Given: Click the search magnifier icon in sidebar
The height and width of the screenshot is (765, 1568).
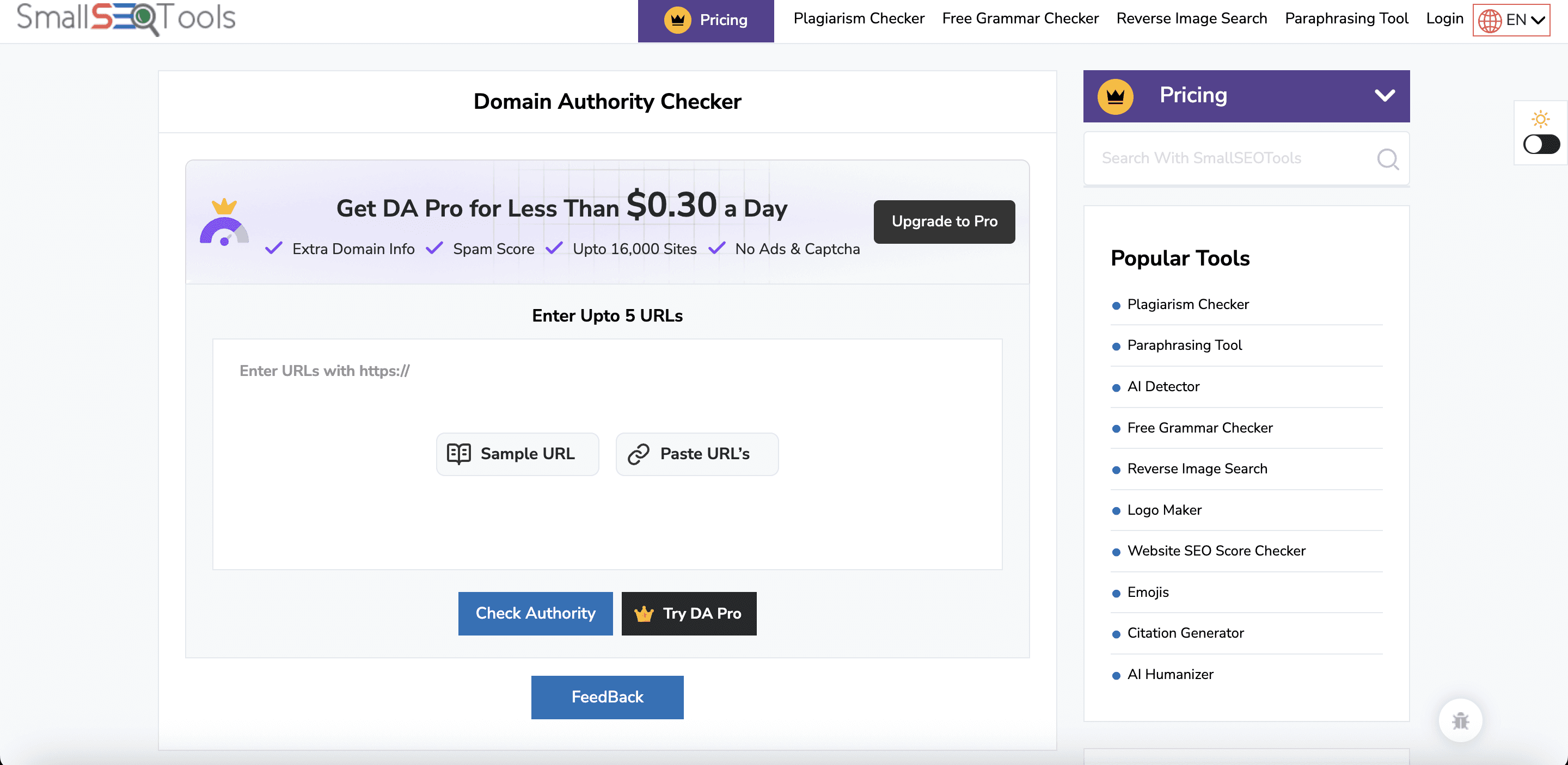Looking at the screenshot, I should point(1387,159).
